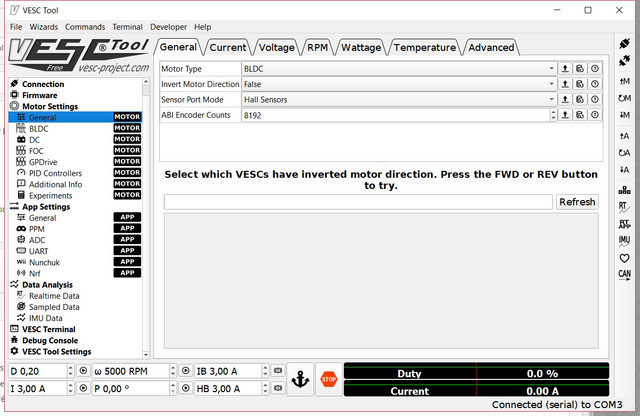Toggle RT APP data streaming icon
Image resolution: width=640 pixels, height=416 pixels.
click(x=624, y=224)
